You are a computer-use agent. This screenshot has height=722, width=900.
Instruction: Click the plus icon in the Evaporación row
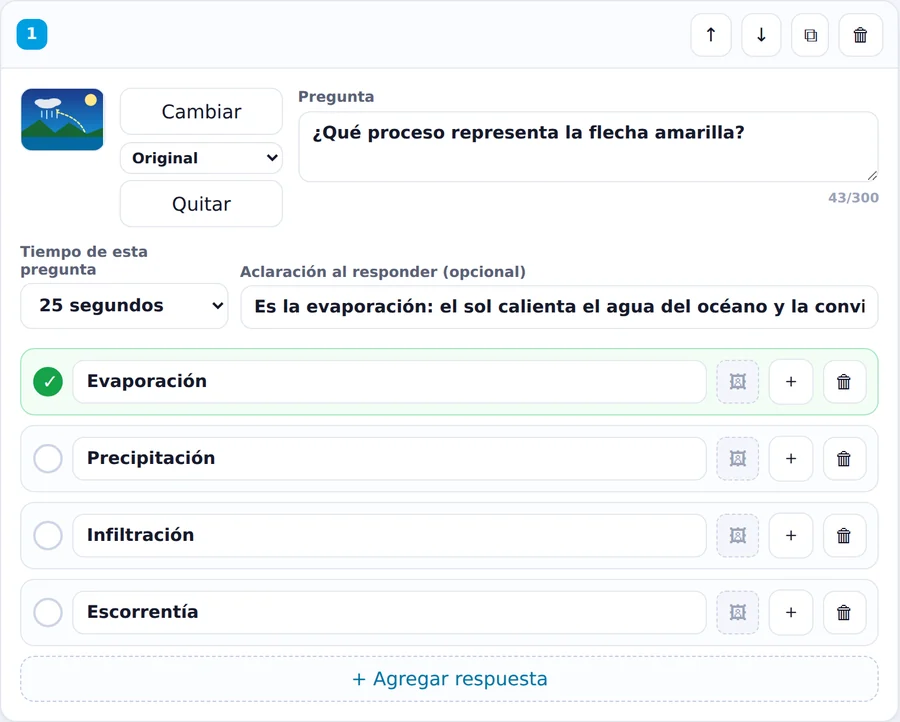click(791, 382)
